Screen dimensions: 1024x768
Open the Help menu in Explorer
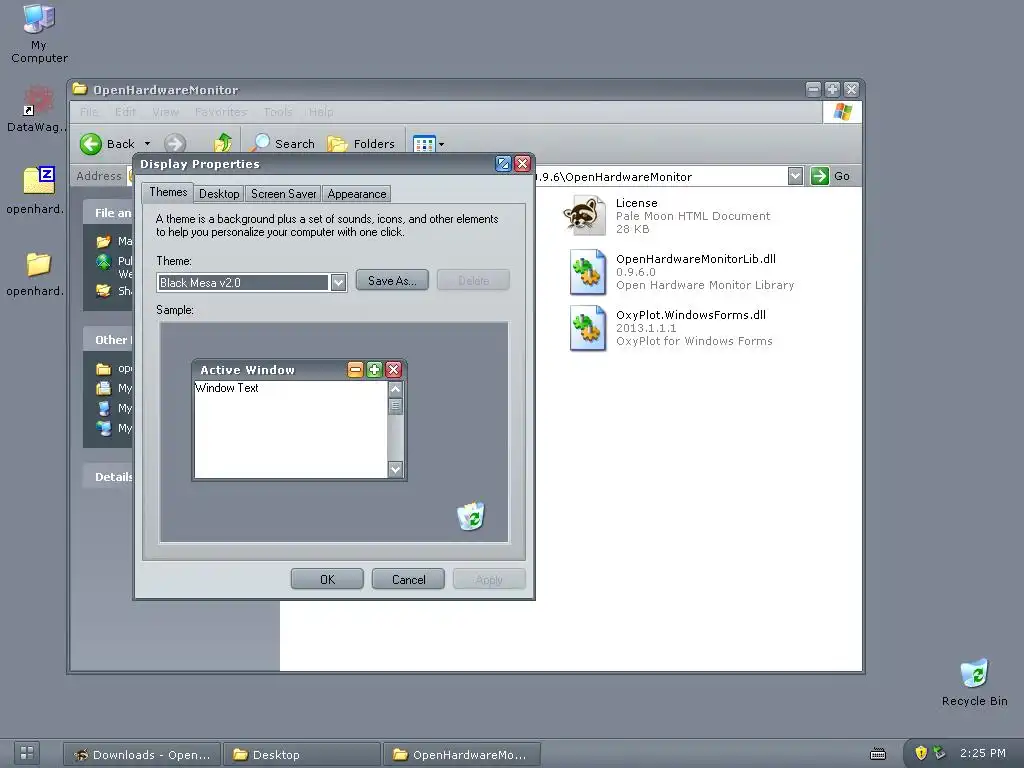321,112
